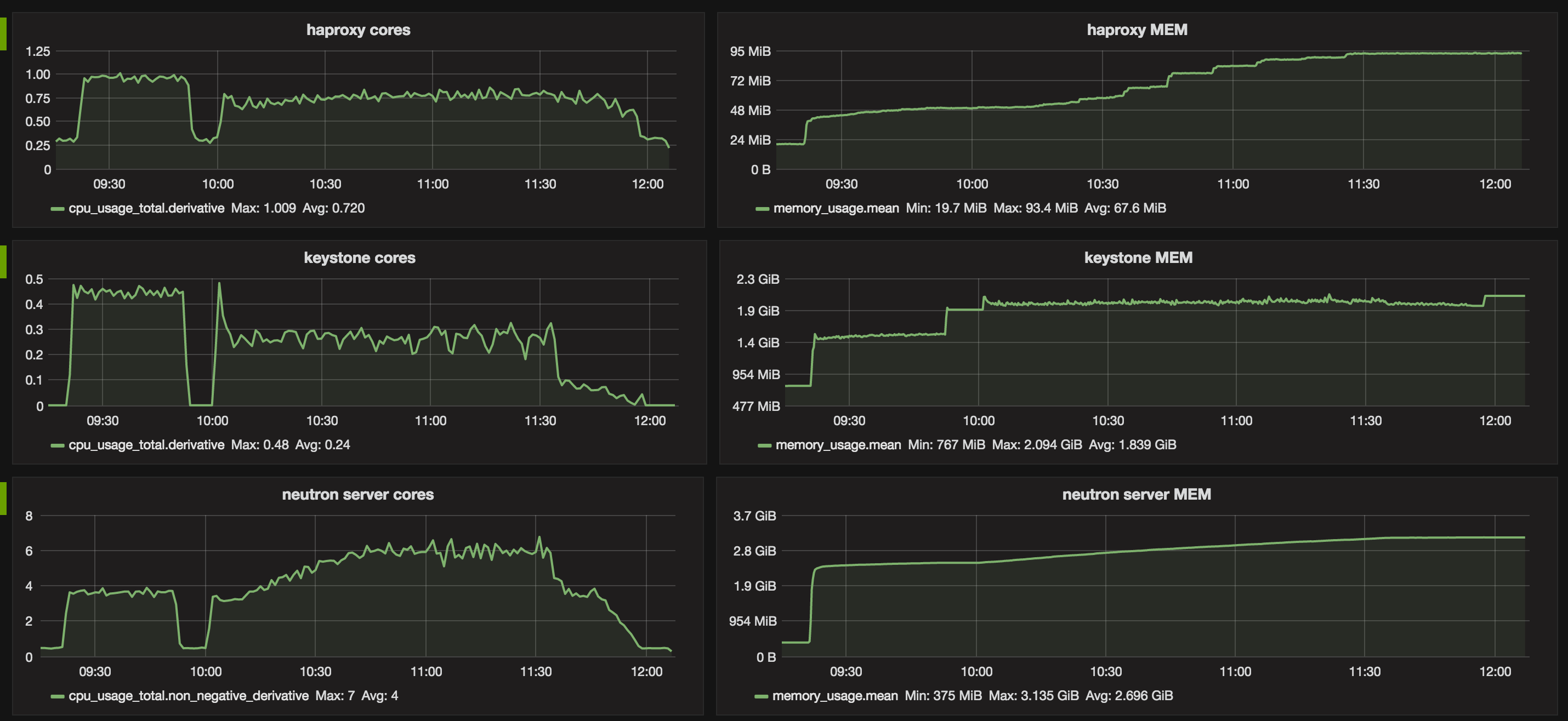
Task: Click the haproxy cores legend color line
Action: pyautogui.click(x=58, y=209)
